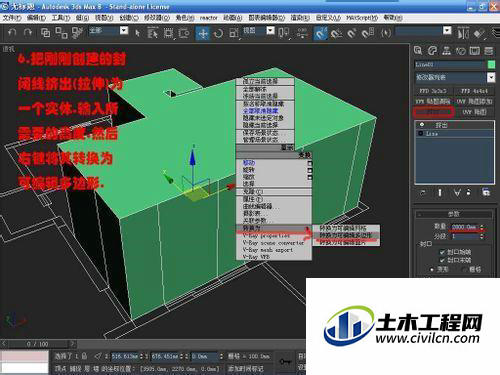Open the reference coordinate system dropdown
The image size is (500, 375).
[x=271, y=31]
